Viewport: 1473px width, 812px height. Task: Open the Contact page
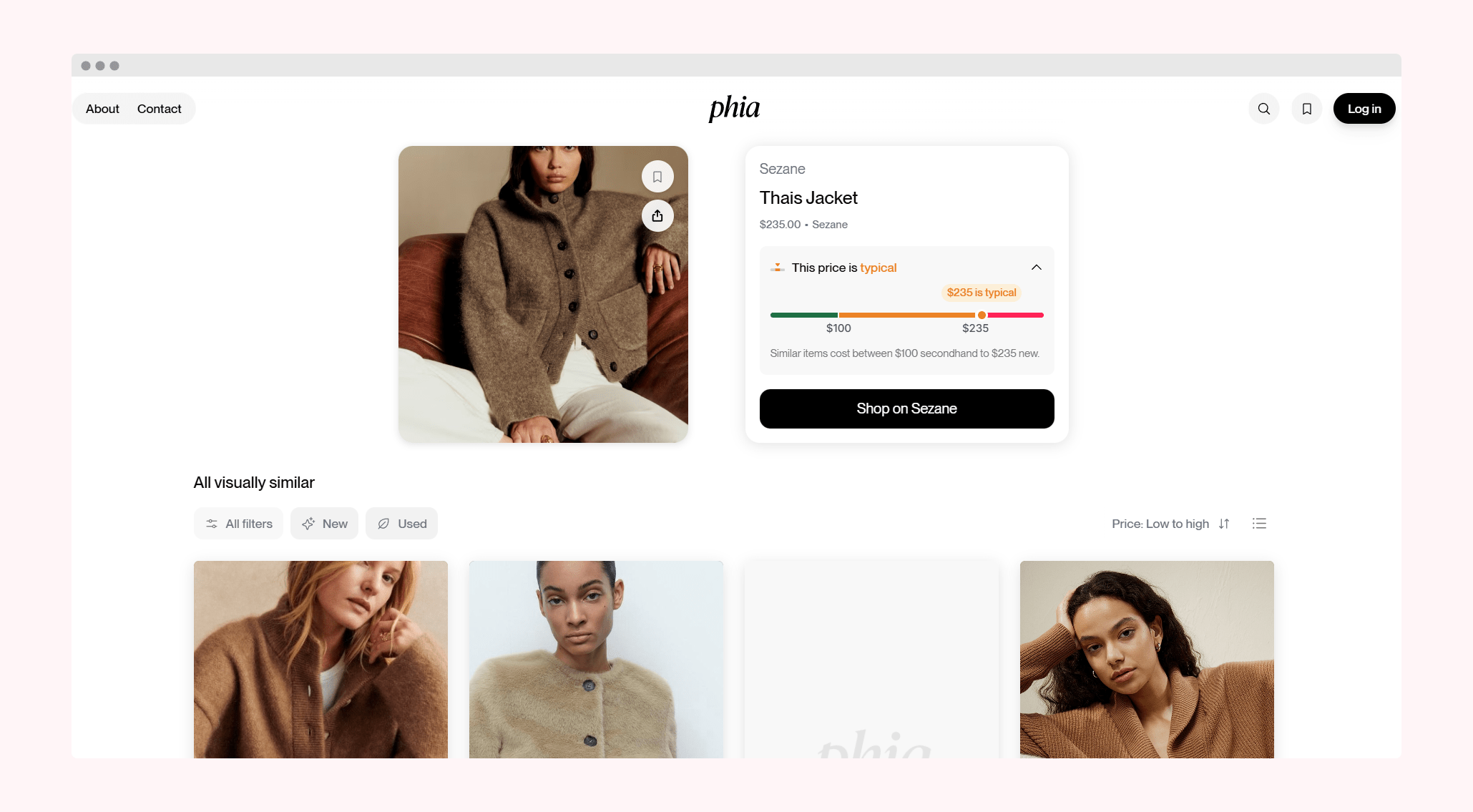(x=159, y=109)
